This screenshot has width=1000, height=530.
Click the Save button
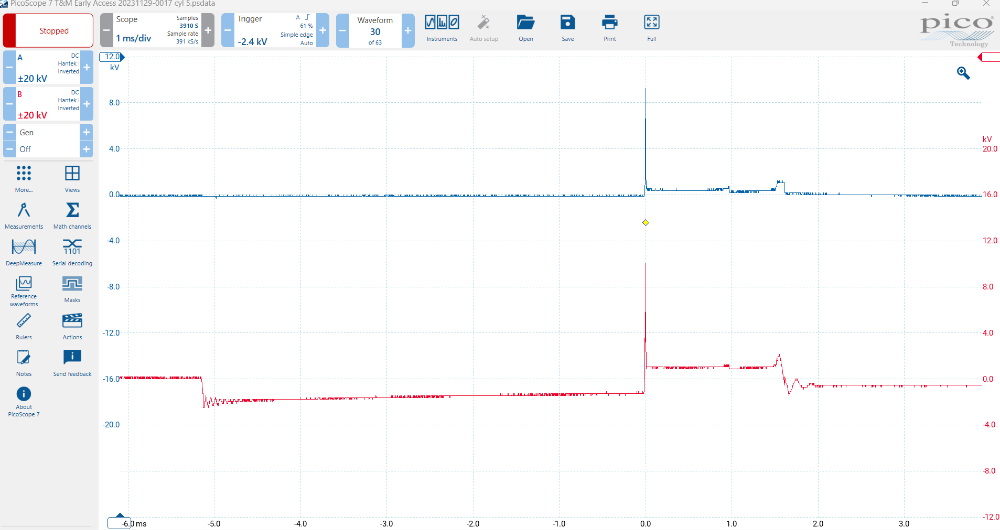tap(567, 27)
